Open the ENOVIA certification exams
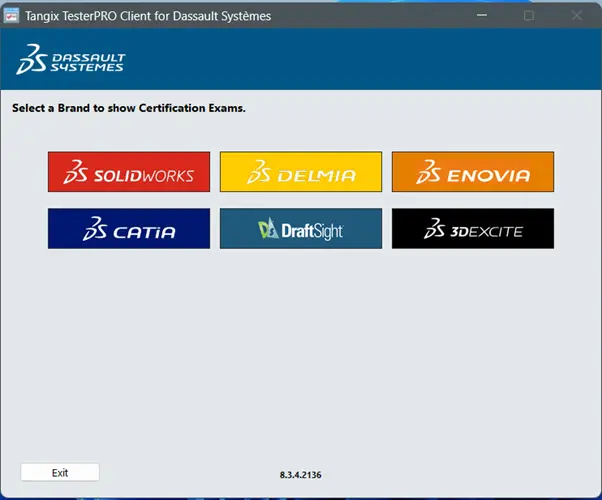602x500 pixels. tap(473, 172)
